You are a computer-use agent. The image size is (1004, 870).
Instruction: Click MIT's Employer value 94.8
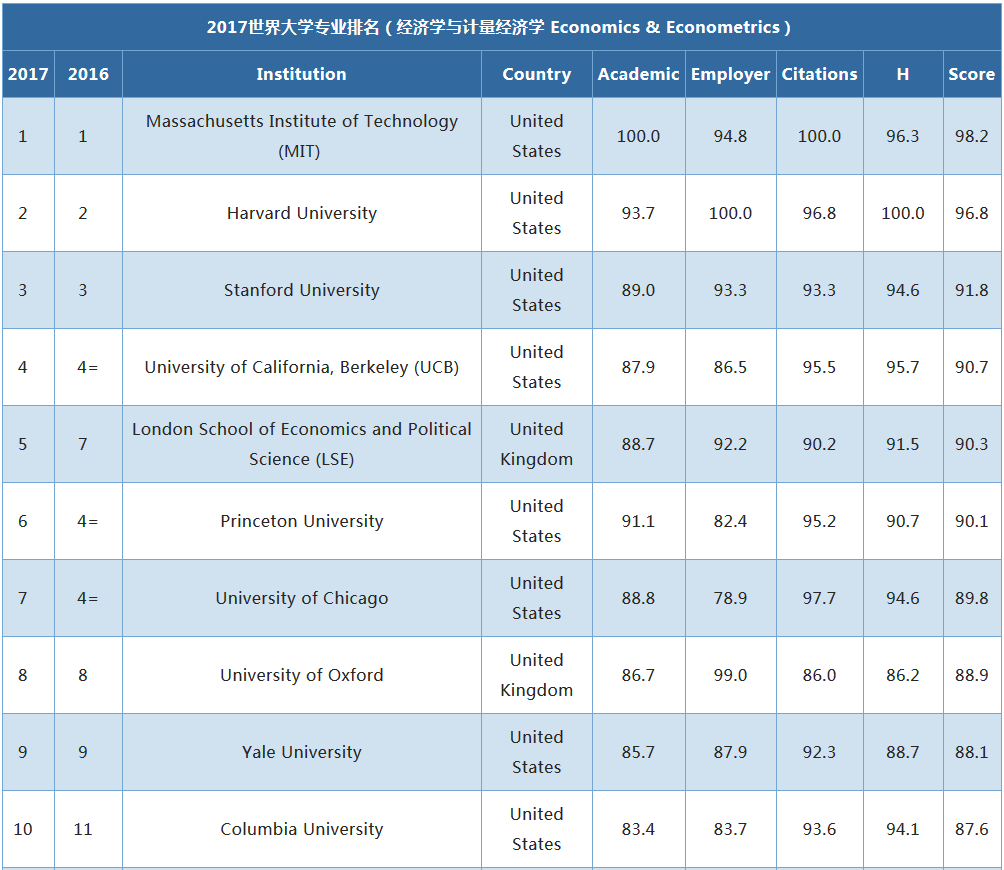731,136
